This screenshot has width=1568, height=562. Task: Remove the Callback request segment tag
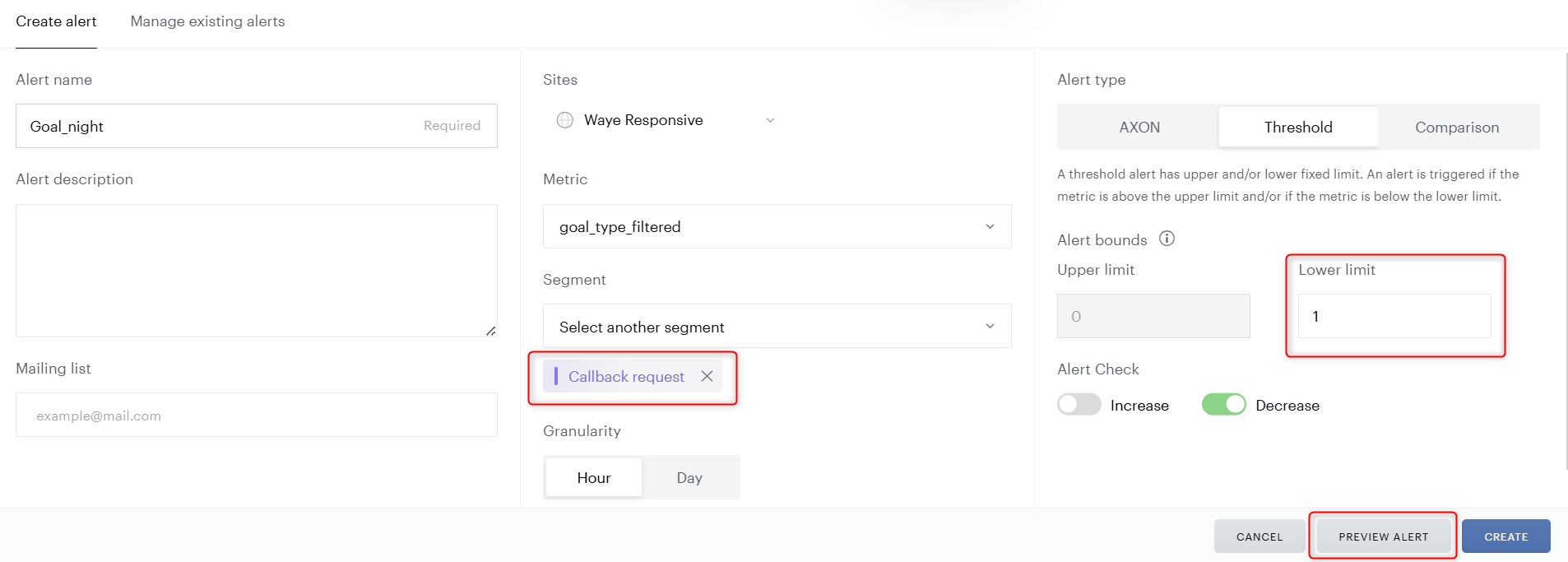tap(707, 376)
